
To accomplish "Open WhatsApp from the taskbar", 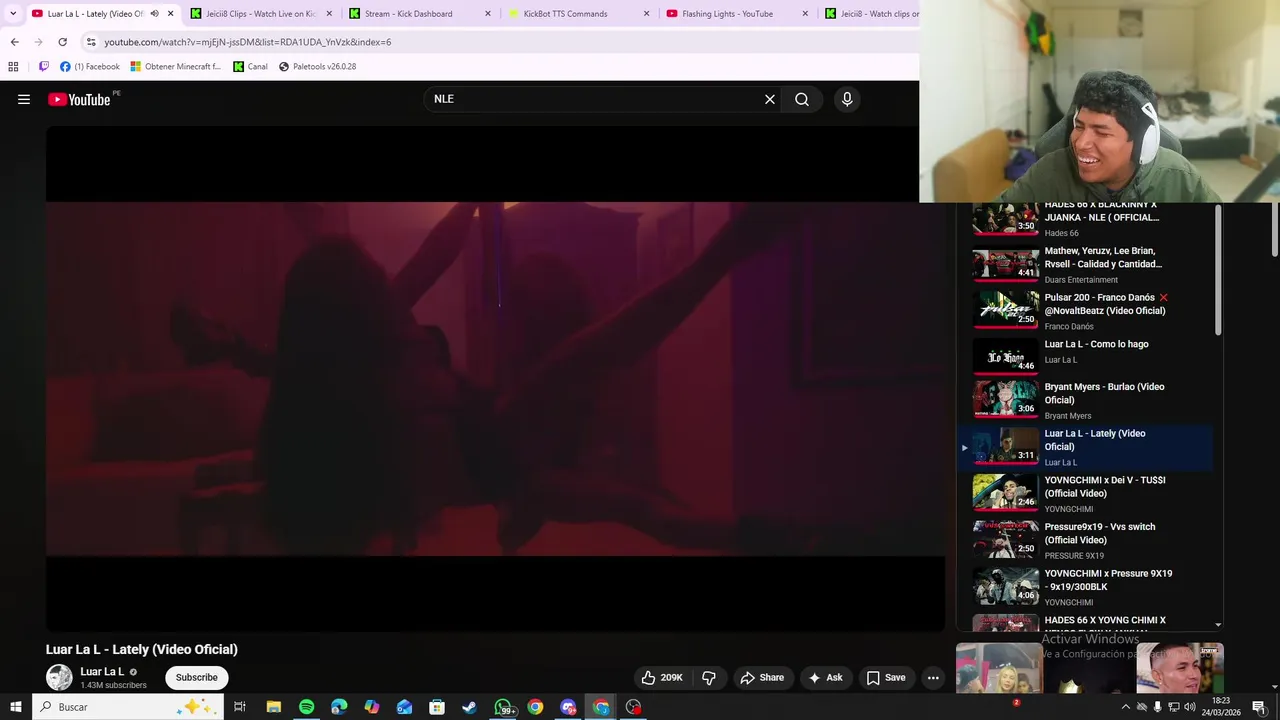I will click(x=503, y=707).
